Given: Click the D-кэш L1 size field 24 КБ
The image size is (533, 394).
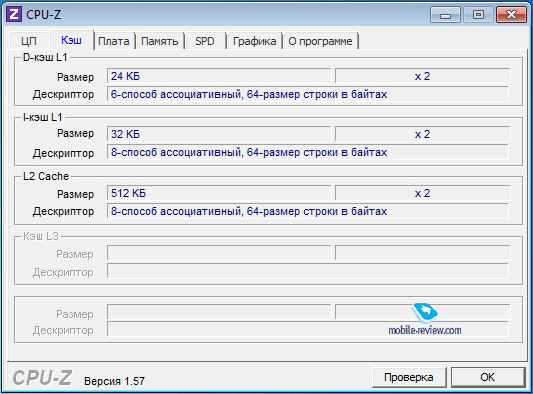Looking at the screenshot, I should tap(219, 76).
